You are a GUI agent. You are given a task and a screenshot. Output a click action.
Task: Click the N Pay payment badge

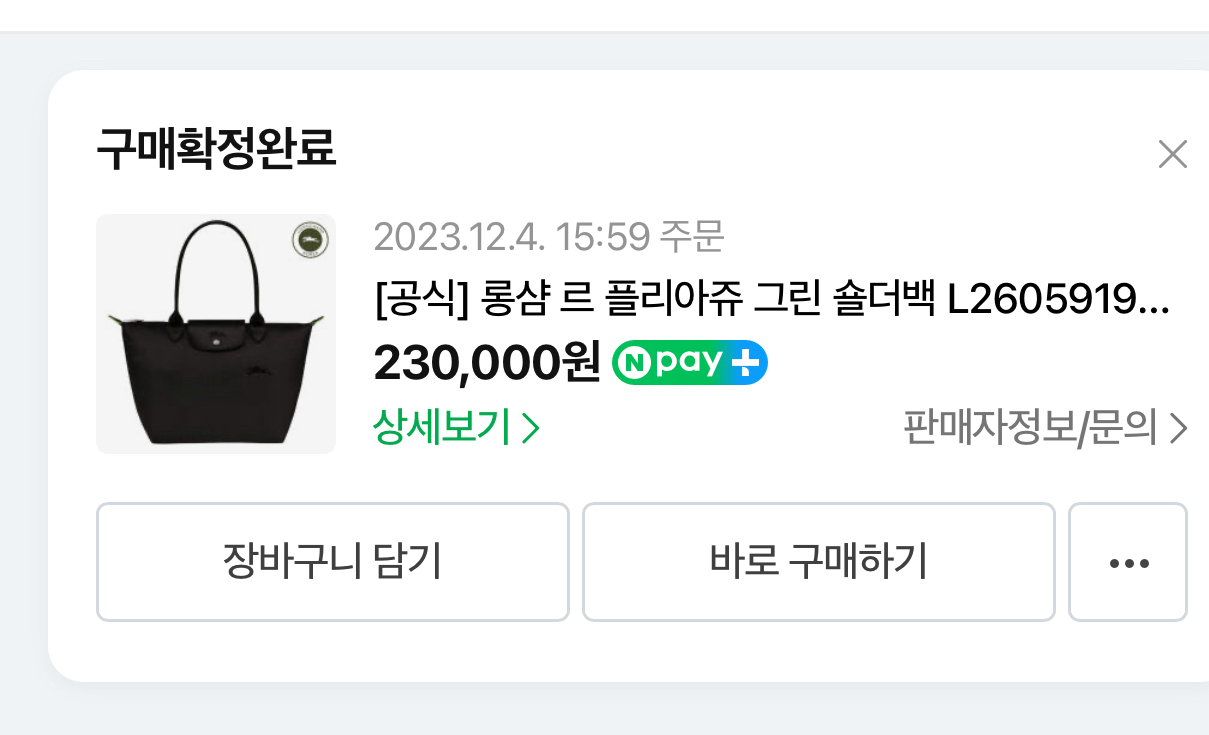coord(688,362)
